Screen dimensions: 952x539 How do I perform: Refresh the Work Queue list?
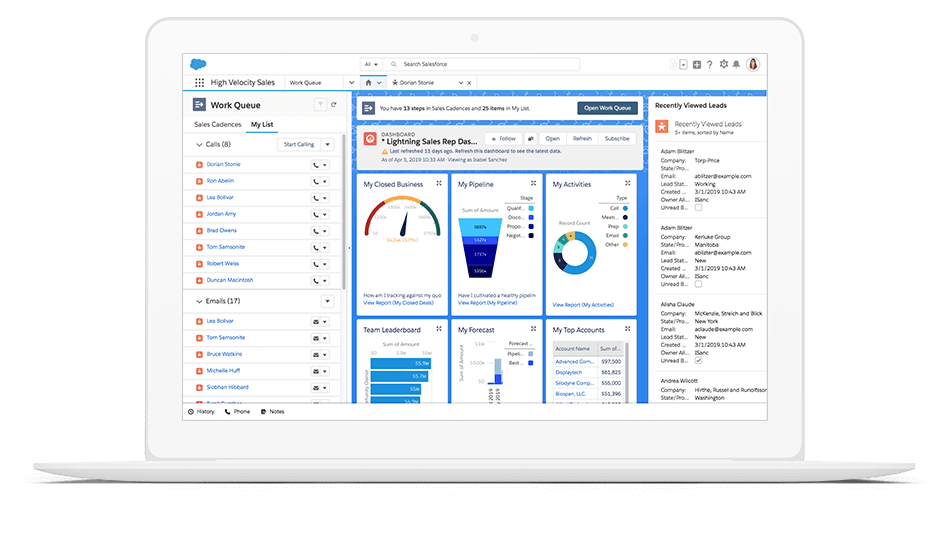tap(334, 104)
